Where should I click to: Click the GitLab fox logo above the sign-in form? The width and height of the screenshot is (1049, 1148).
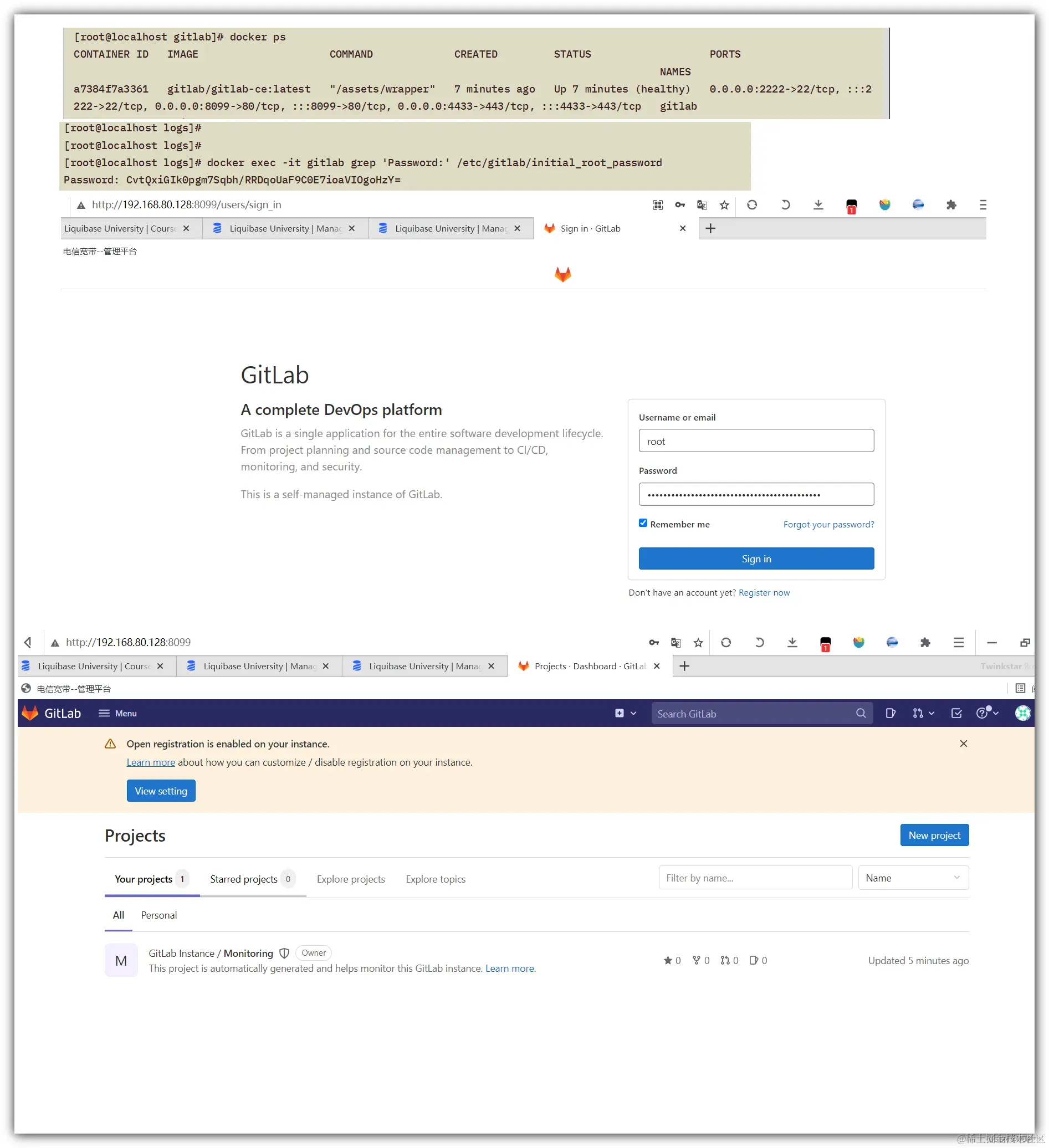(x=562, y=274)
